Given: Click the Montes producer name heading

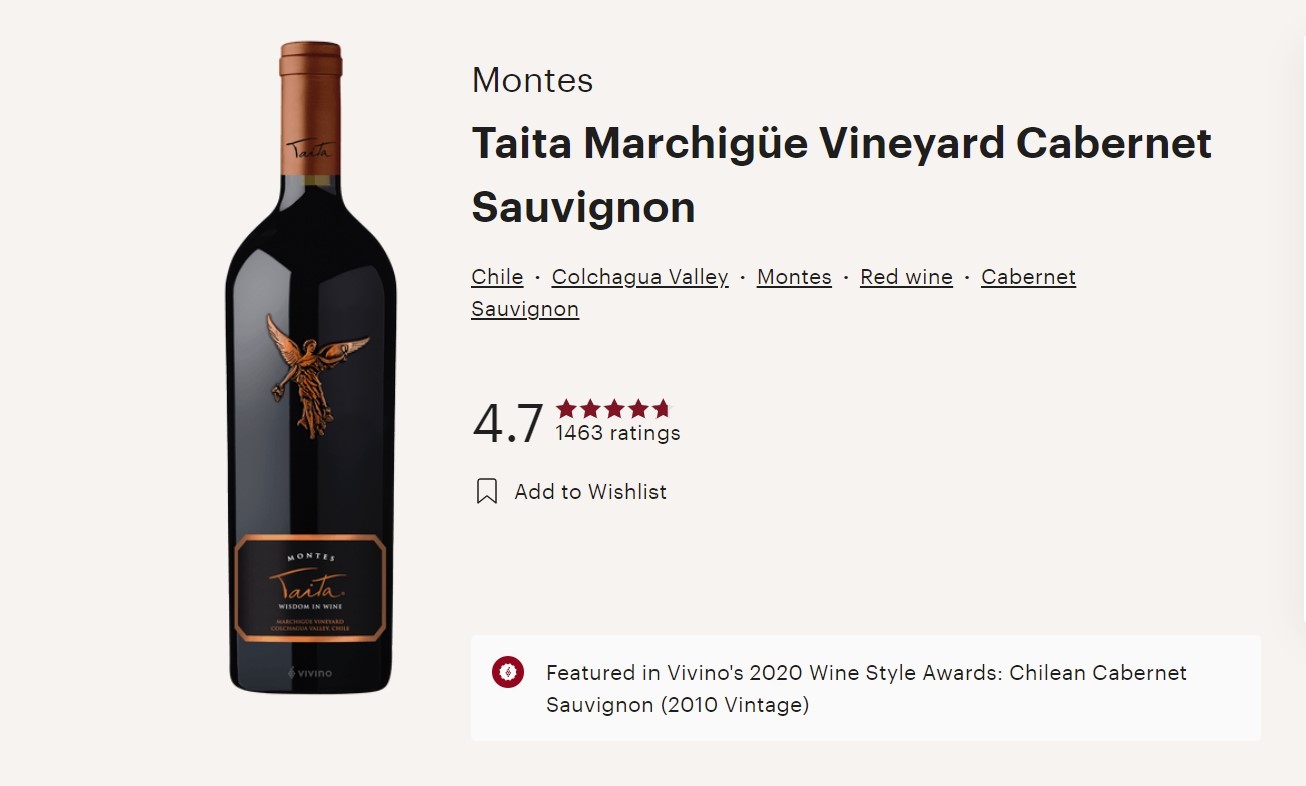Looking at the screenshot, I should 532,80.
